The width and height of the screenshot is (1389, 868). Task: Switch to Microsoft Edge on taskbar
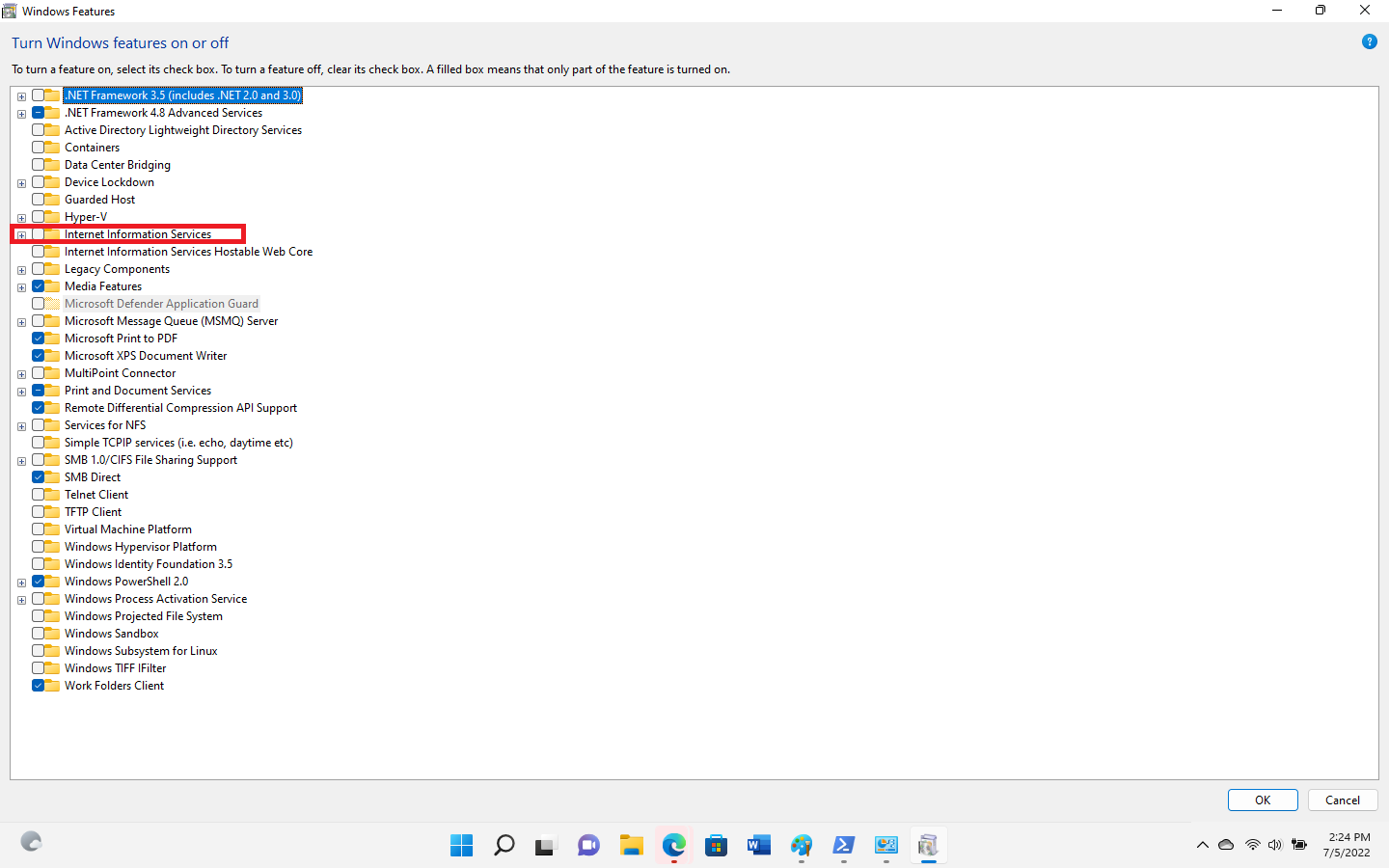pos(673,846)
